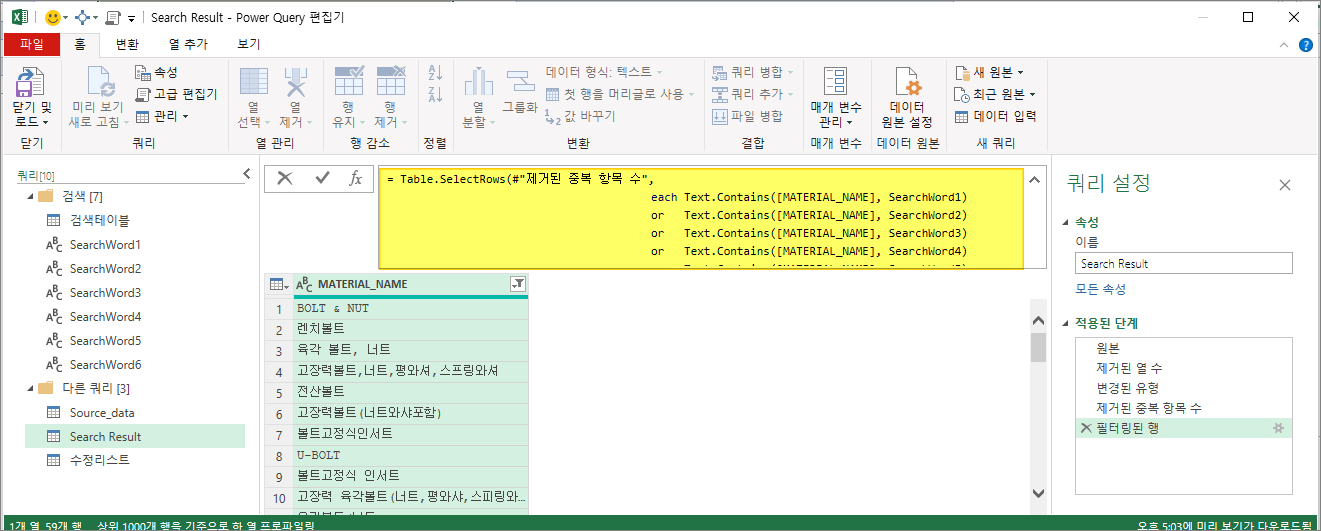Select the SearchWord3 query
This screenshot has width=1321, height=531.
135,292
